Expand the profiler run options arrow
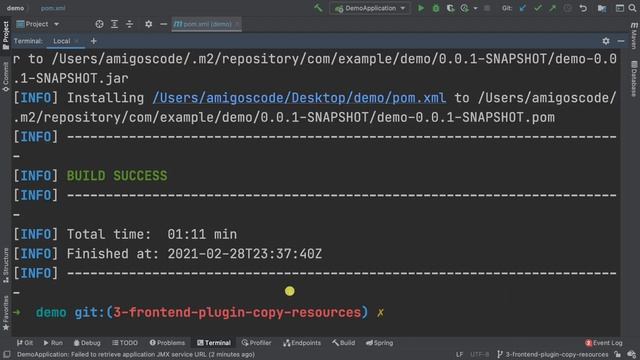Viewport: 640px width, 360px height. point(475,8)
